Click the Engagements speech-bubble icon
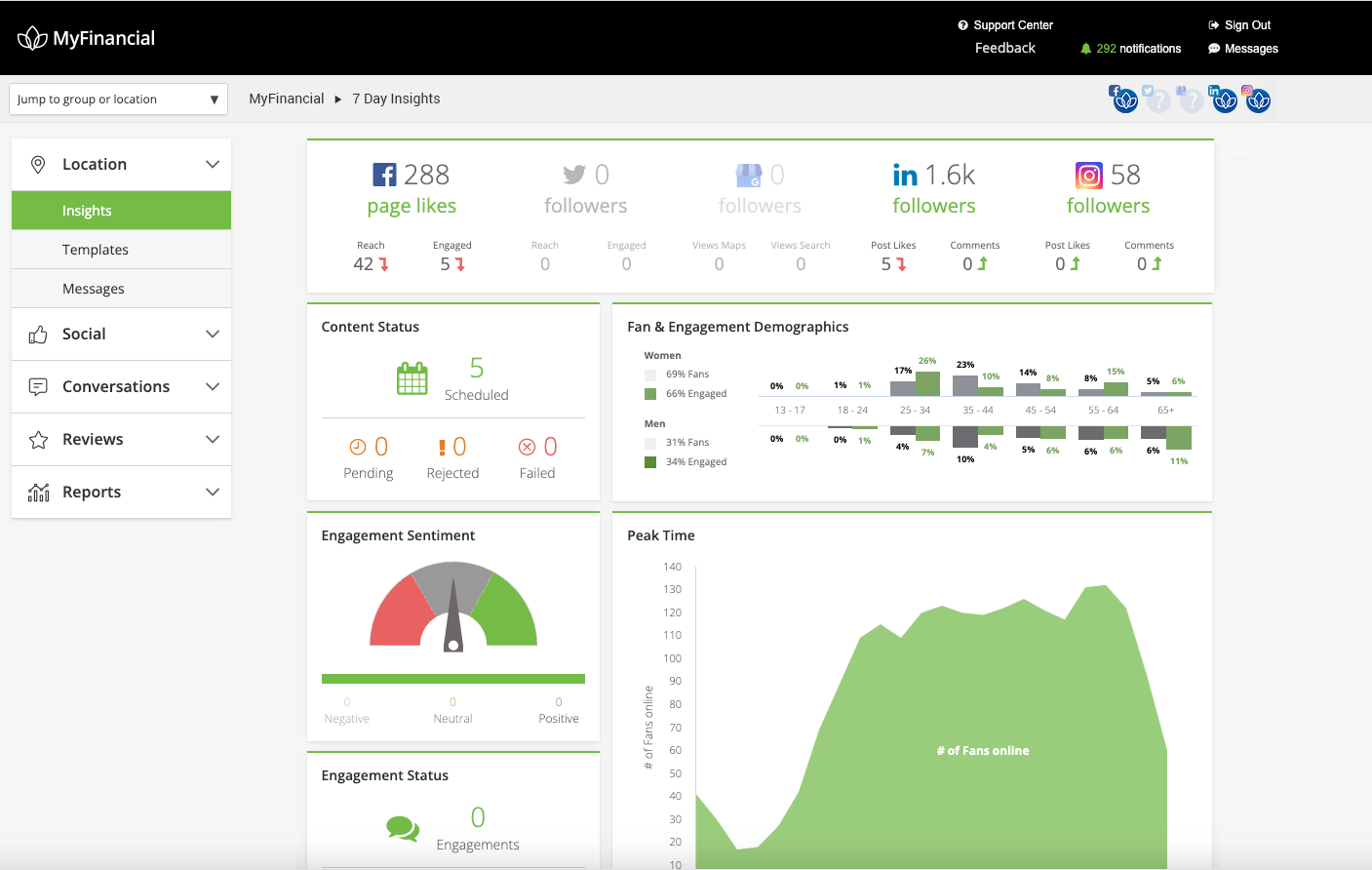Screen dimensions: 1372x870 (404, 826)
